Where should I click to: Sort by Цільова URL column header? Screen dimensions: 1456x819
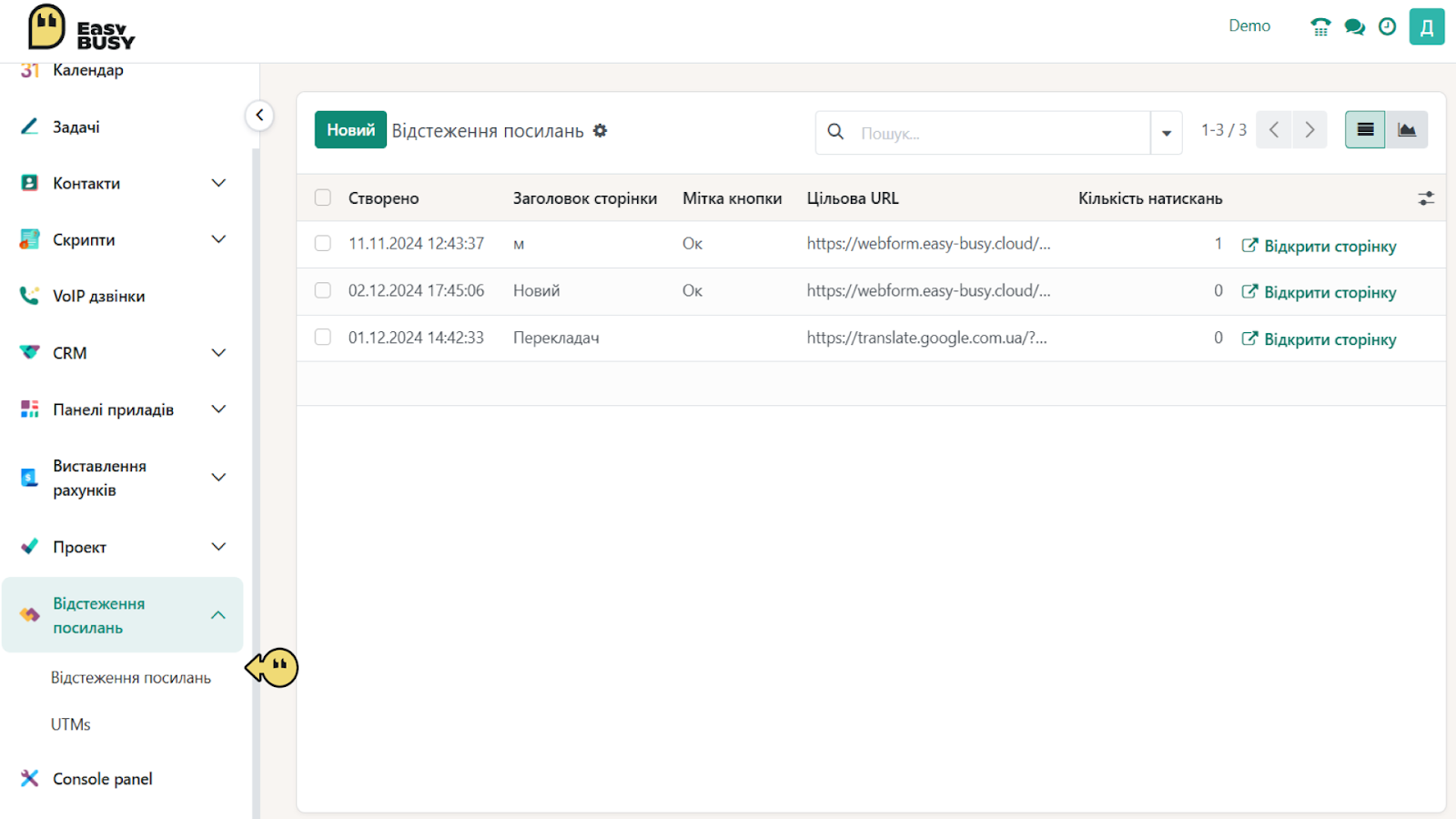853,198
